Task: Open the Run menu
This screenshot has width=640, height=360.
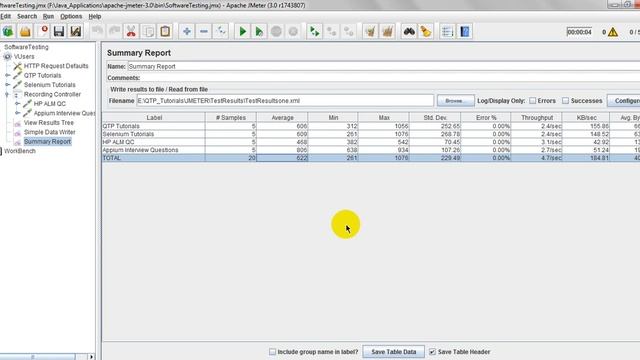Action: coord(48,16)
